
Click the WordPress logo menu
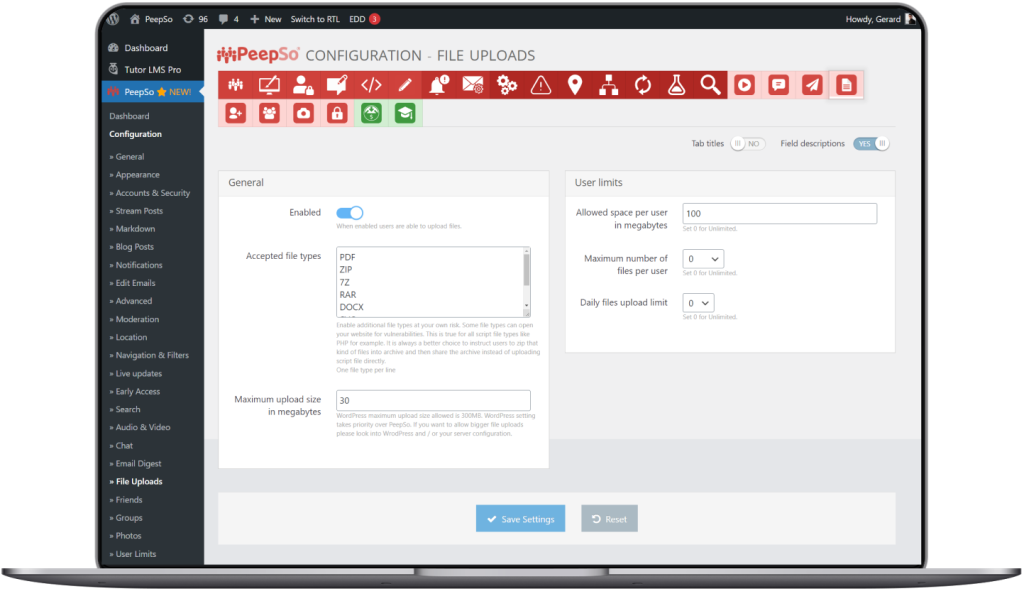(x=113, y=19)
